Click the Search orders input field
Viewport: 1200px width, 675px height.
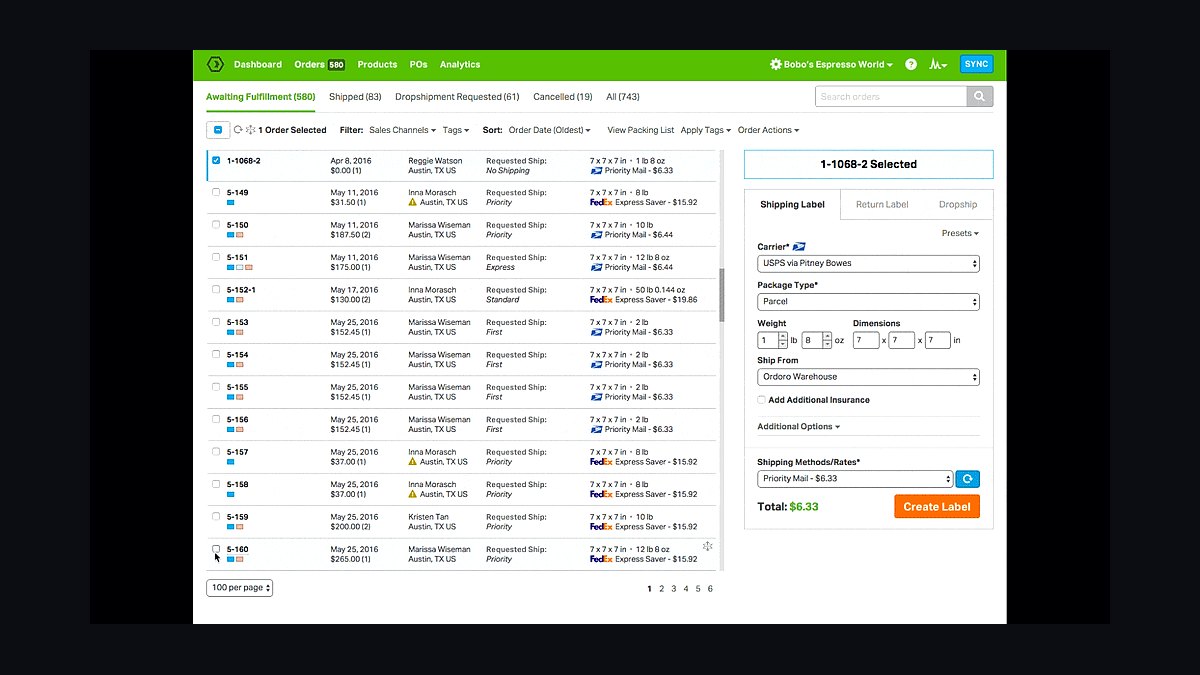(x=891, y=97)
